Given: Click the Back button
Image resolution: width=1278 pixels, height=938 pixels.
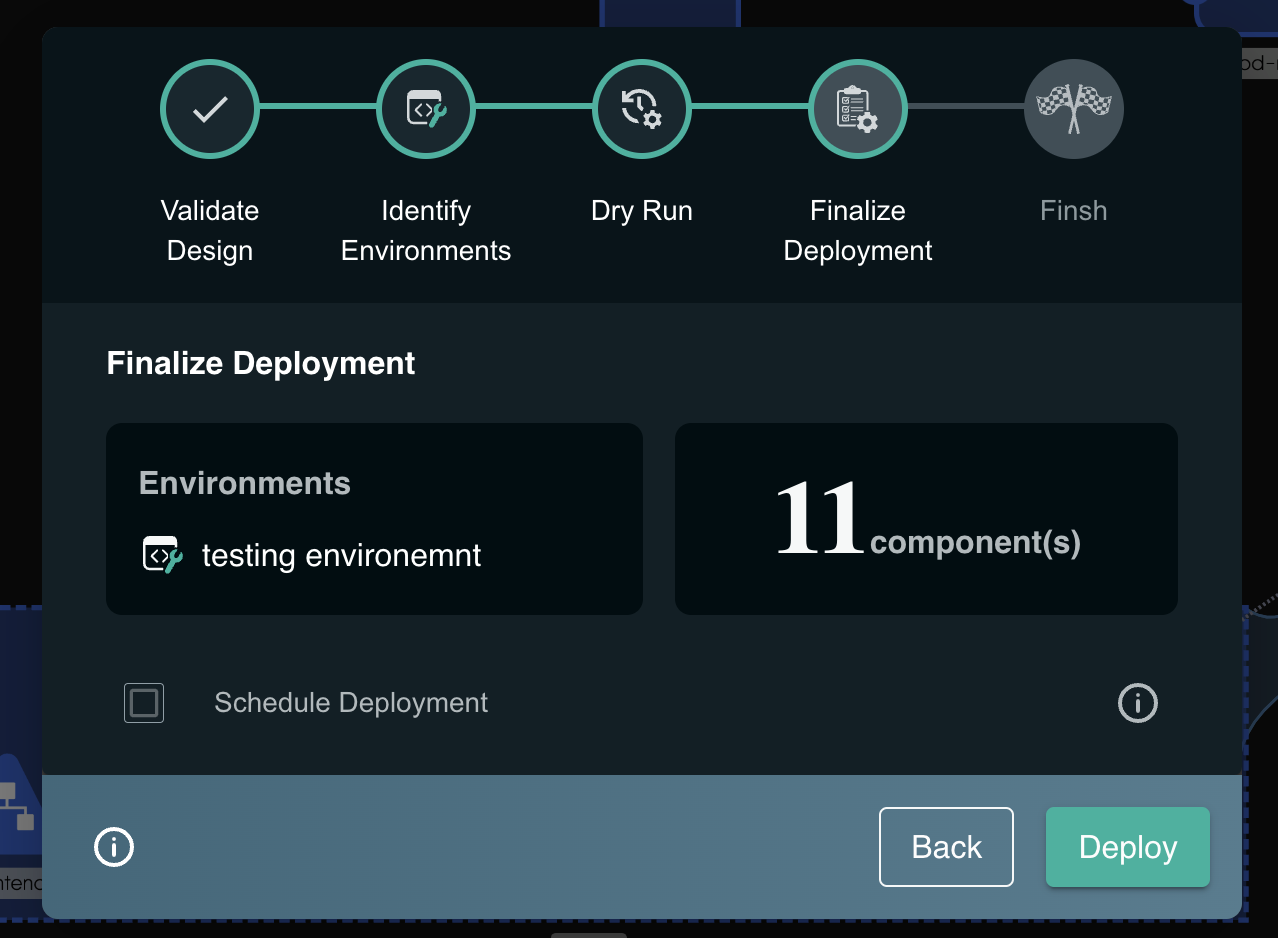Looking at the screenshot, I should point(945,847).
